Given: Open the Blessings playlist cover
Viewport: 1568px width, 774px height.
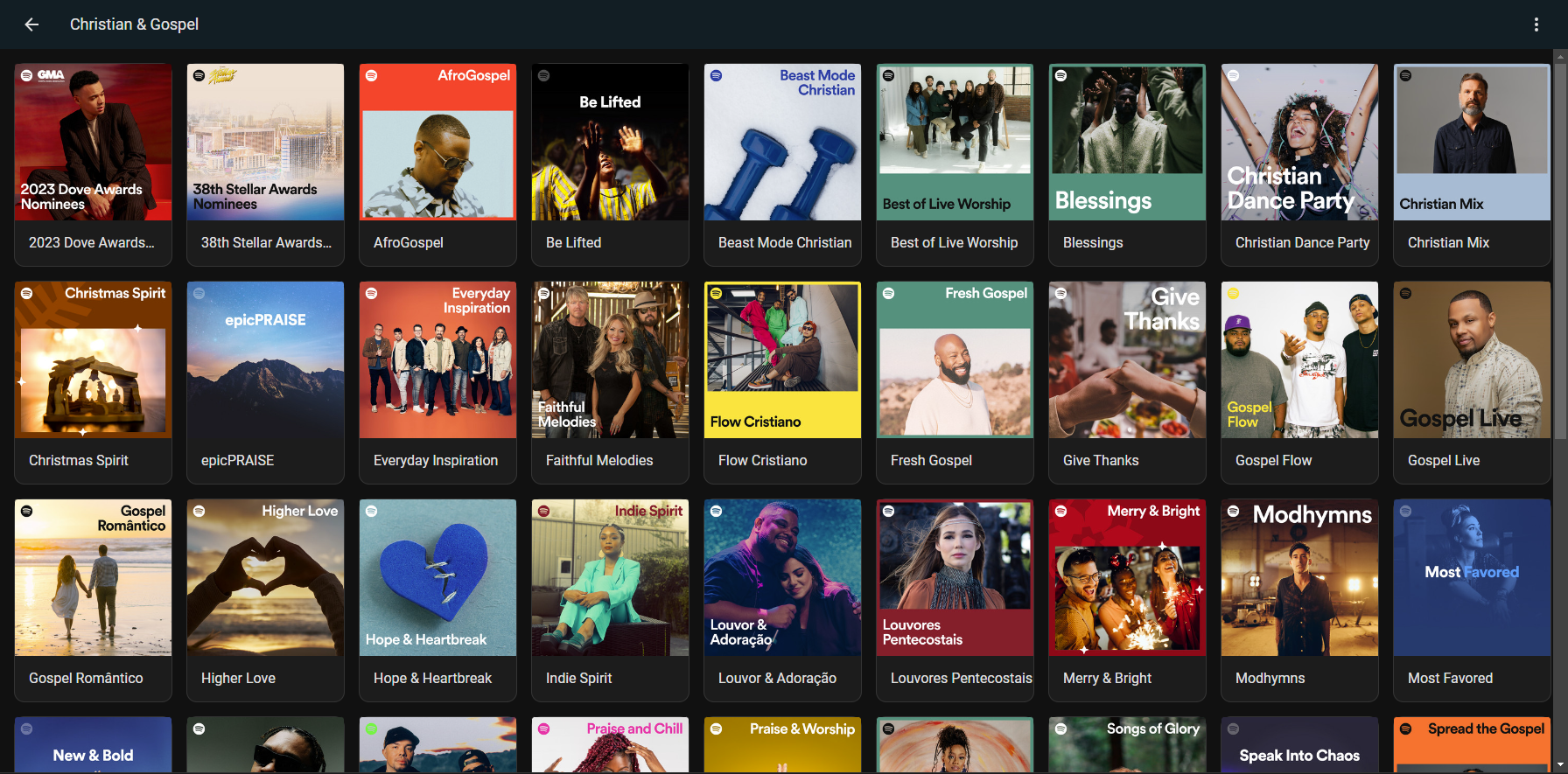Looking at the screenshot, I should click(x=1127, y=142).
